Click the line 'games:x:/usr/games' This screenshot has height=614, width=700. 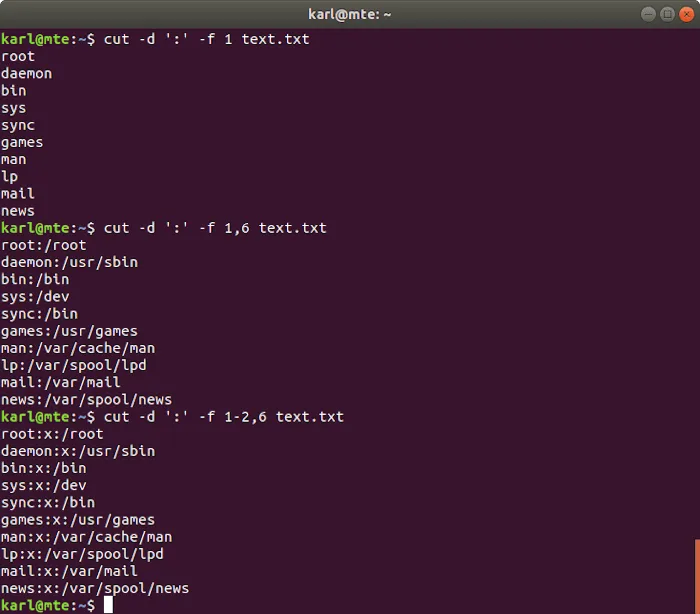tap(78, 520)
